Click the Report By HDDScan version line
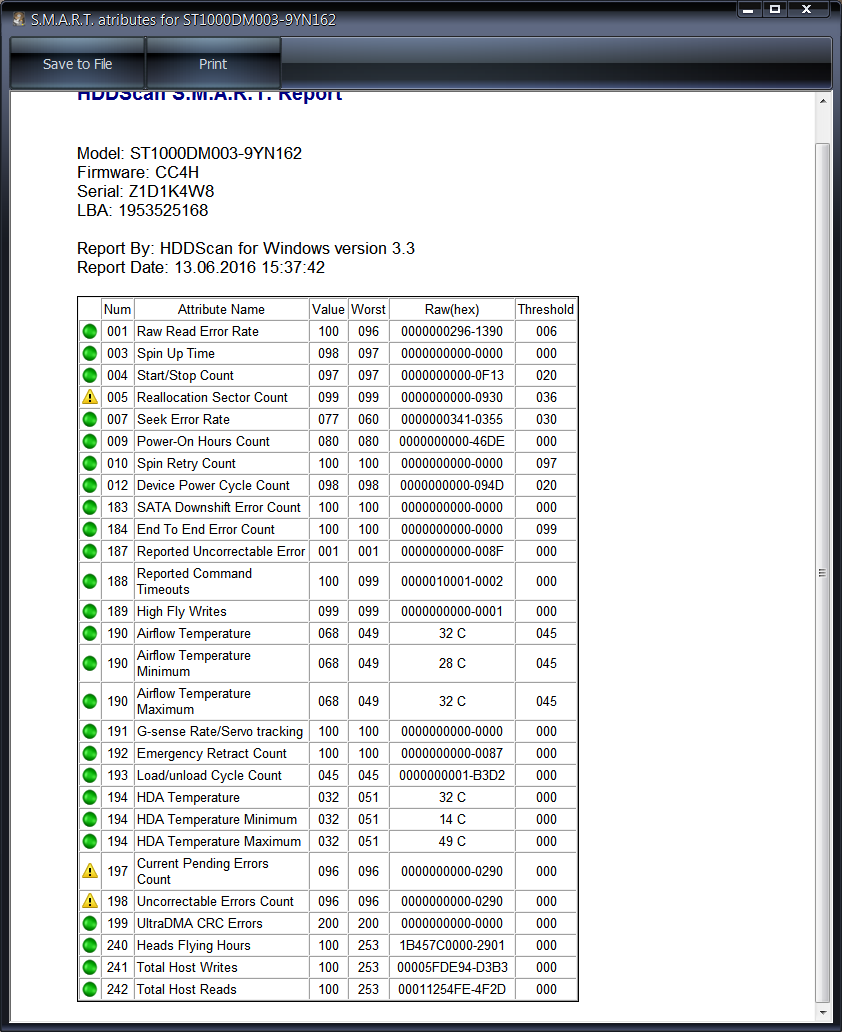The height and width of the screenshot is (1032, 842). (246, 248)
